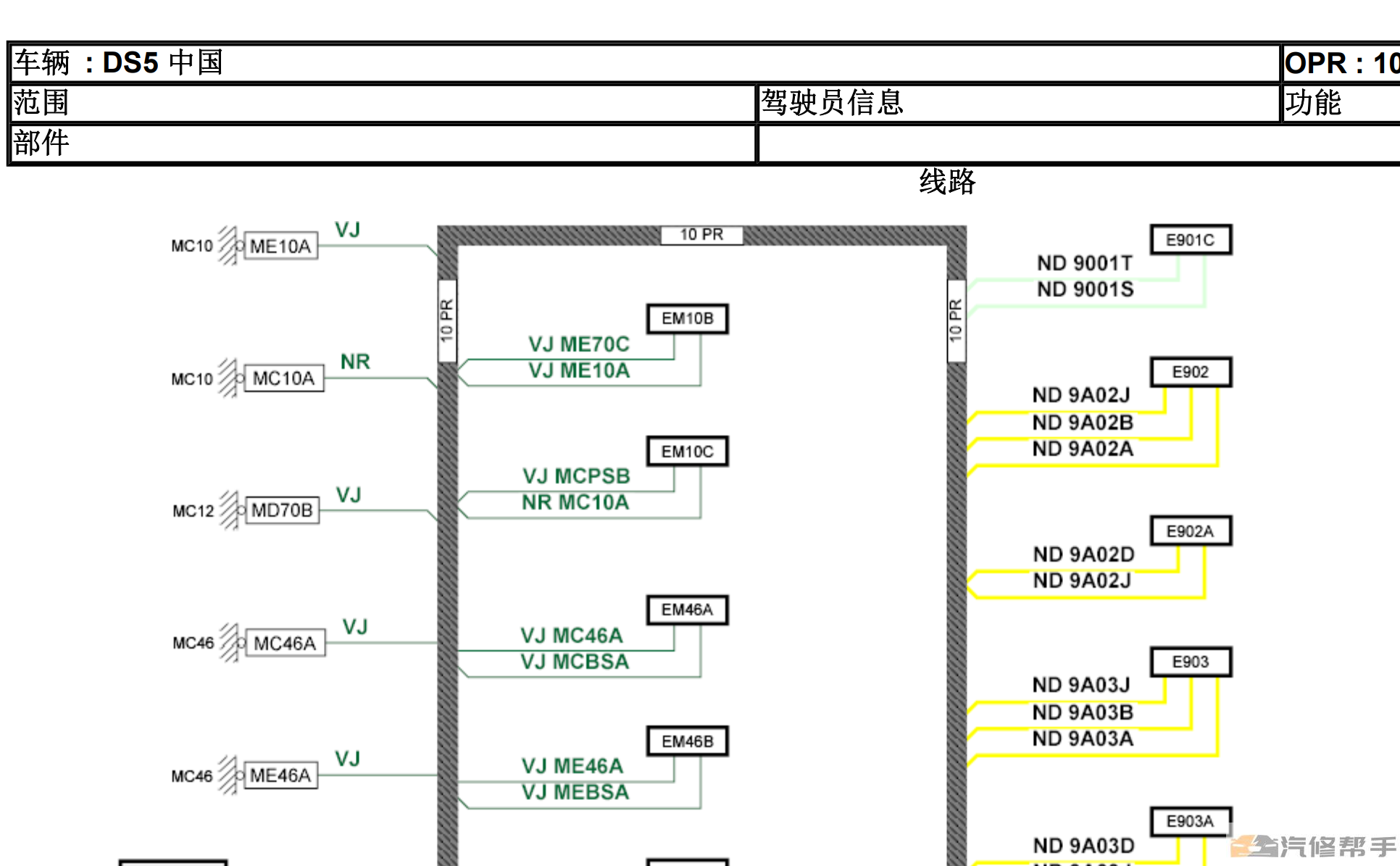Click the MD70B connector box

[282, 510]
